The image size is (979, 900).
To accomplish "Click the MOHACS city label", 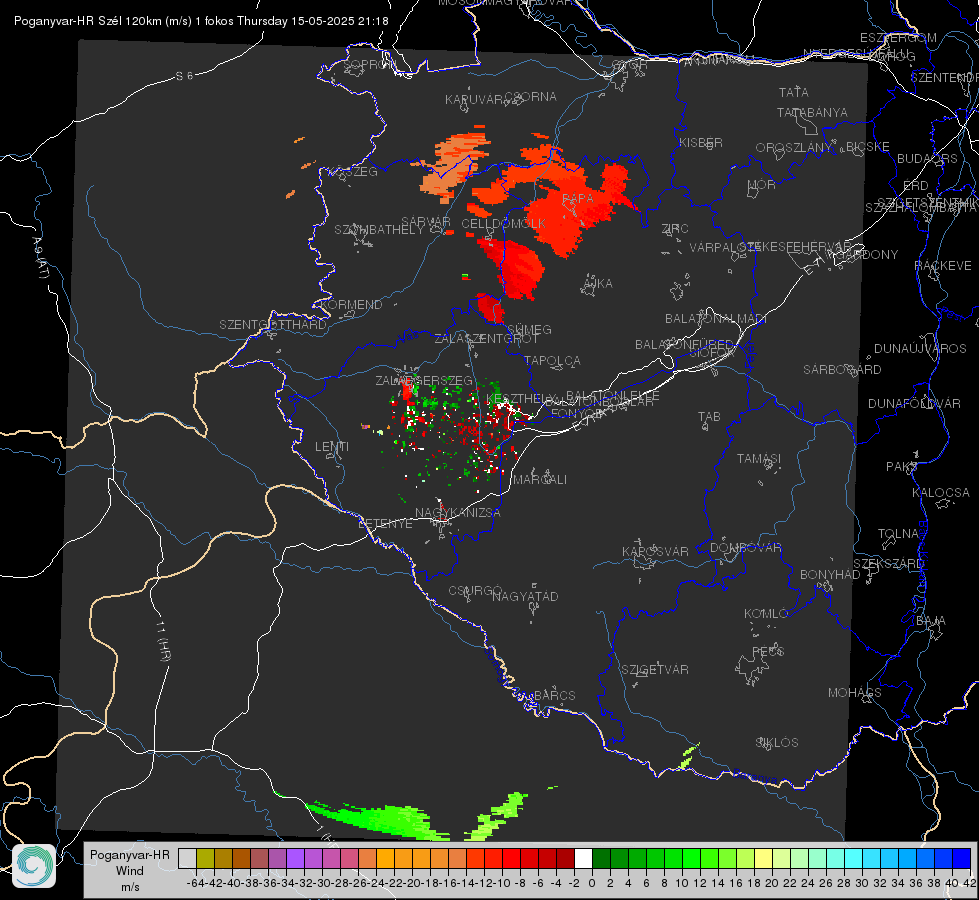I will [x=855, y=693].
